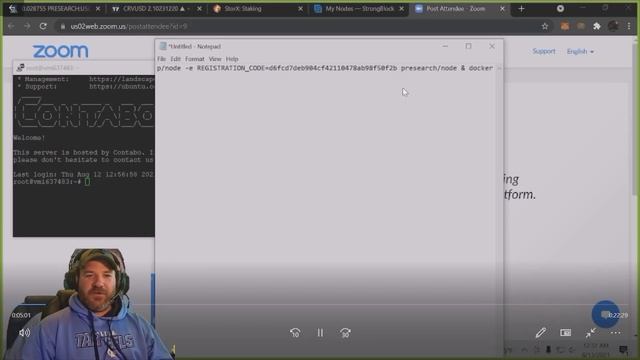Switch to the StorX Staking tab
This screenshot has height=360, width=640.
pos(257,9)
